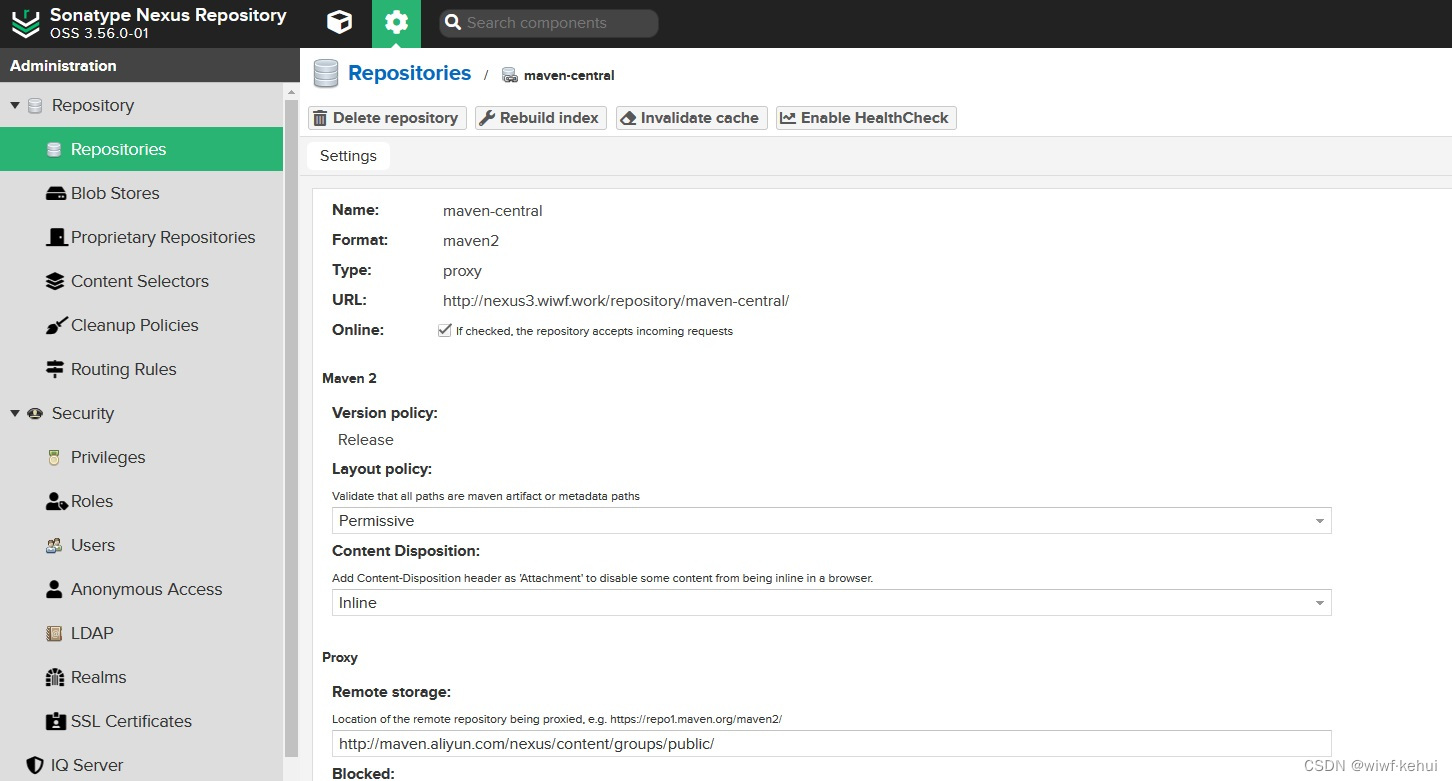Go to Roles under Security
The height and width of the screenshot is (781, 1452).
[x=142, y=501]
